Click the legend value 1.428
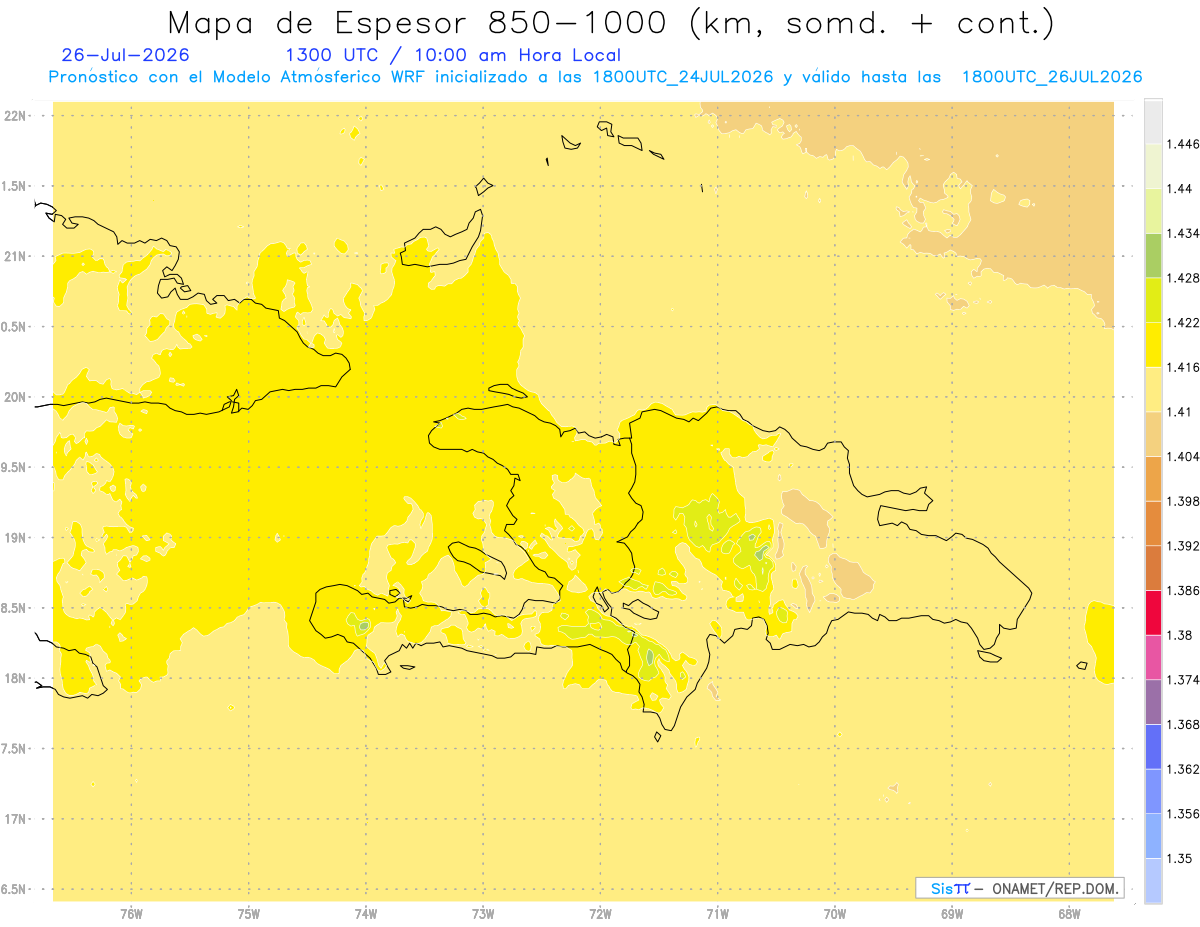The image size is (1200, 927). tap(1183, 278)
